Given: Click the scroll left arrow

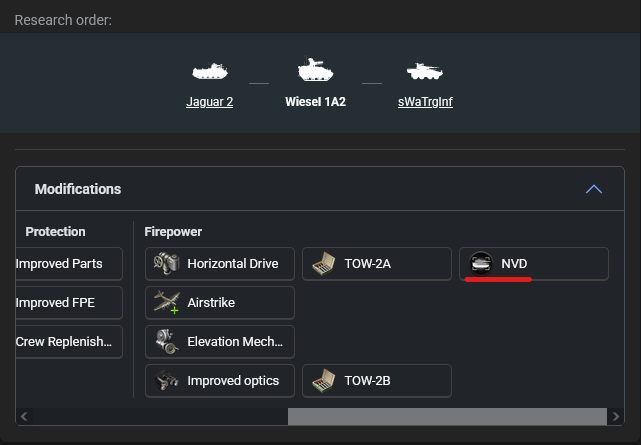Looking at the screenshot, I should (x=24, y=416).
